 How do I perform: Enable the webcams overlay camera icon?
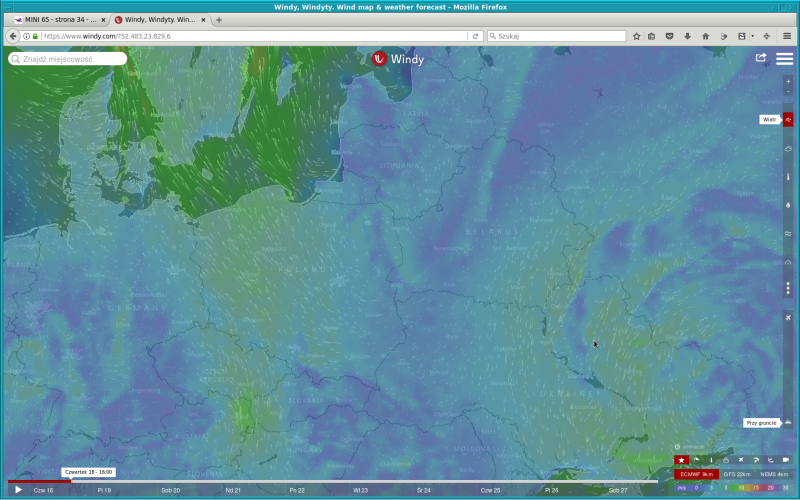(x=786, y=460)
